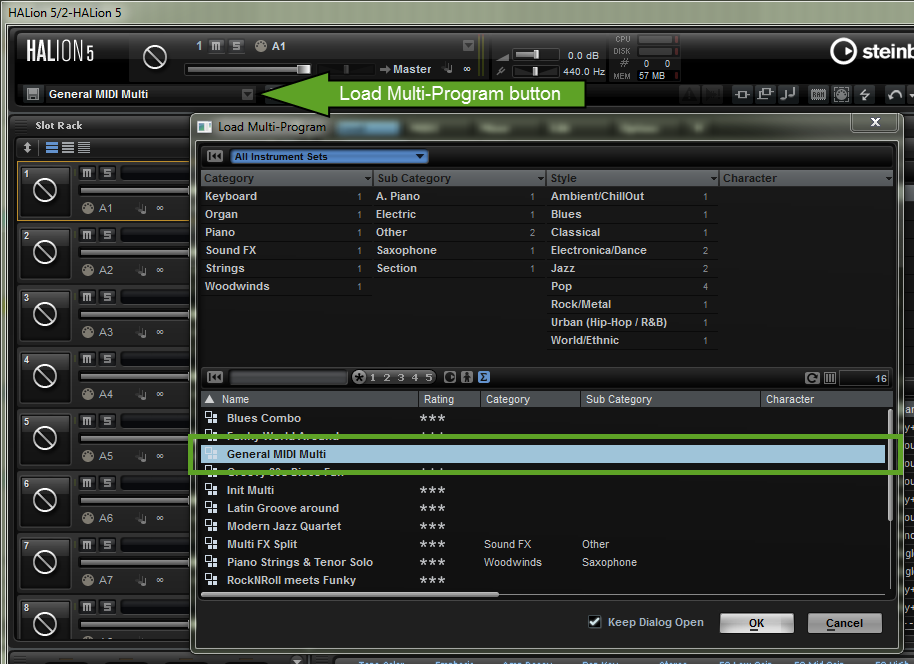Open the Character column filter dropdown
Screen dimensions: 914x664
[x=888, y=178]
